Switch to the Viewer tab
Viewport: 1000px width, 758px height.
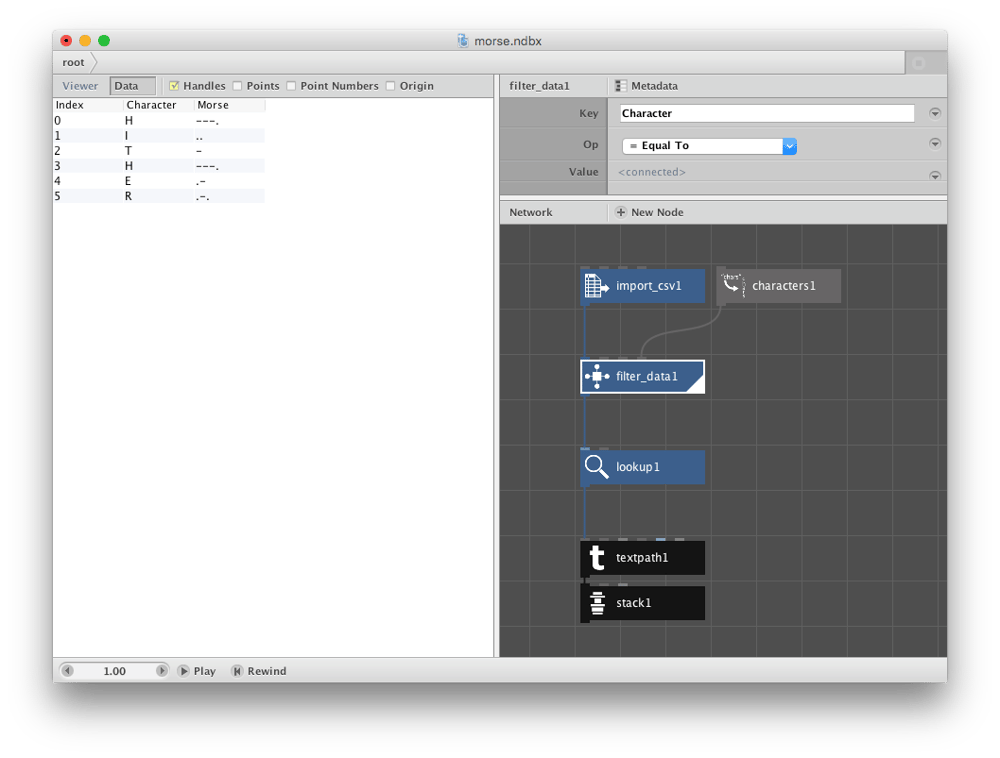tap(80, 86)
